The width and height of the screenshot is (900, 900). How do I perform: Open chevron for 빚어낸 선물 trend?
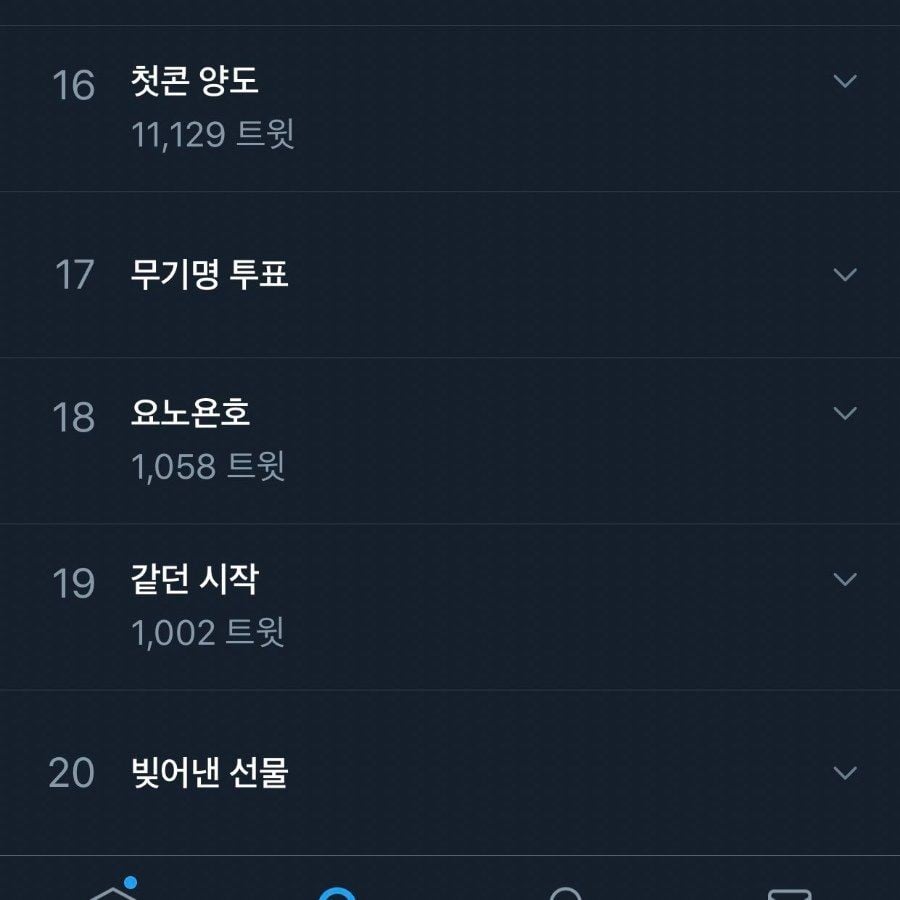tap(845, 773)
